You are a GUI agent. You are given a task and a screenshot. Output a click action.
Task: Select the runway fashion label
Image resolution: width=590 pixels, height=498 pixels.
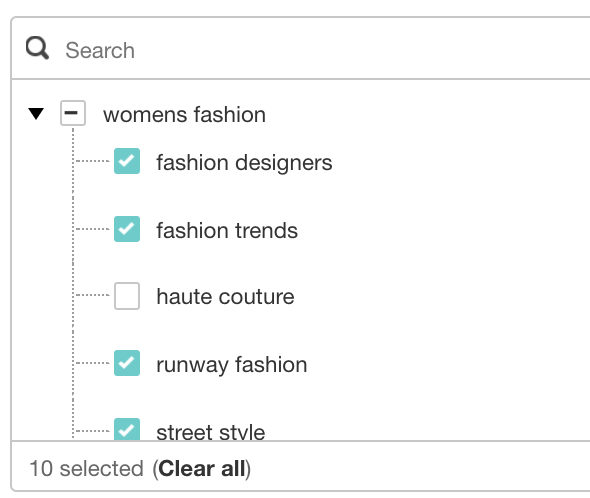pyautogui.click(x=232, y=365)
